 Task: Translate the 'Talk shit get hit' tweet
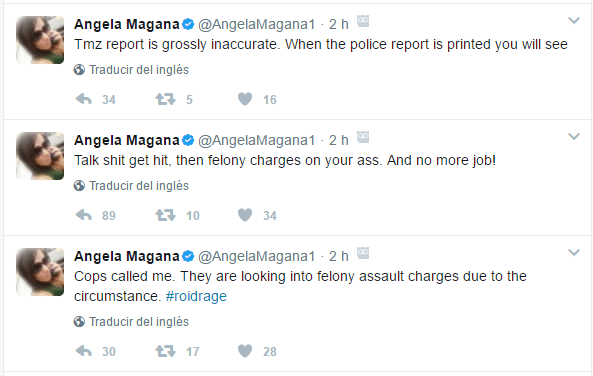[x=131, y=186]
